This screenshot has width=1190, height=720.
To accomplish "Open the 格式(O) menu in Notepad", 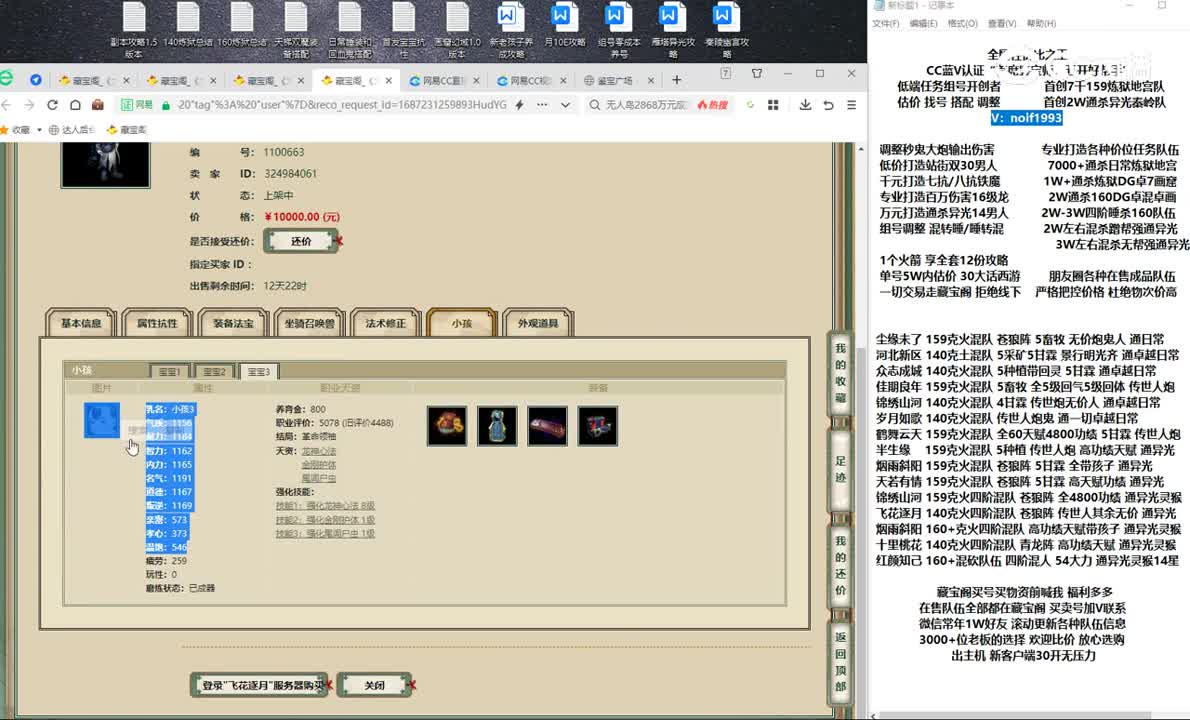I will point(962,23).
